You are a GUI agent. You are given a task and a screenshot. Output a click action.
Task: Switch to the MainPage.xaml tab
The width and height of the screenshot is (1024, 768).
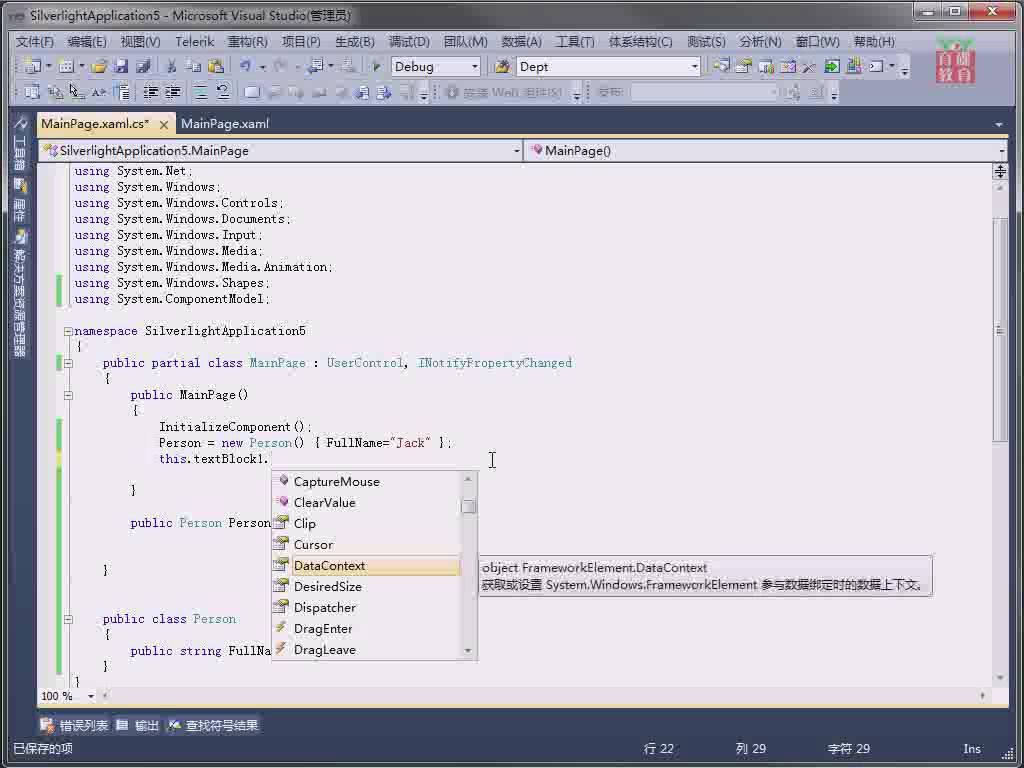(225, 123)
